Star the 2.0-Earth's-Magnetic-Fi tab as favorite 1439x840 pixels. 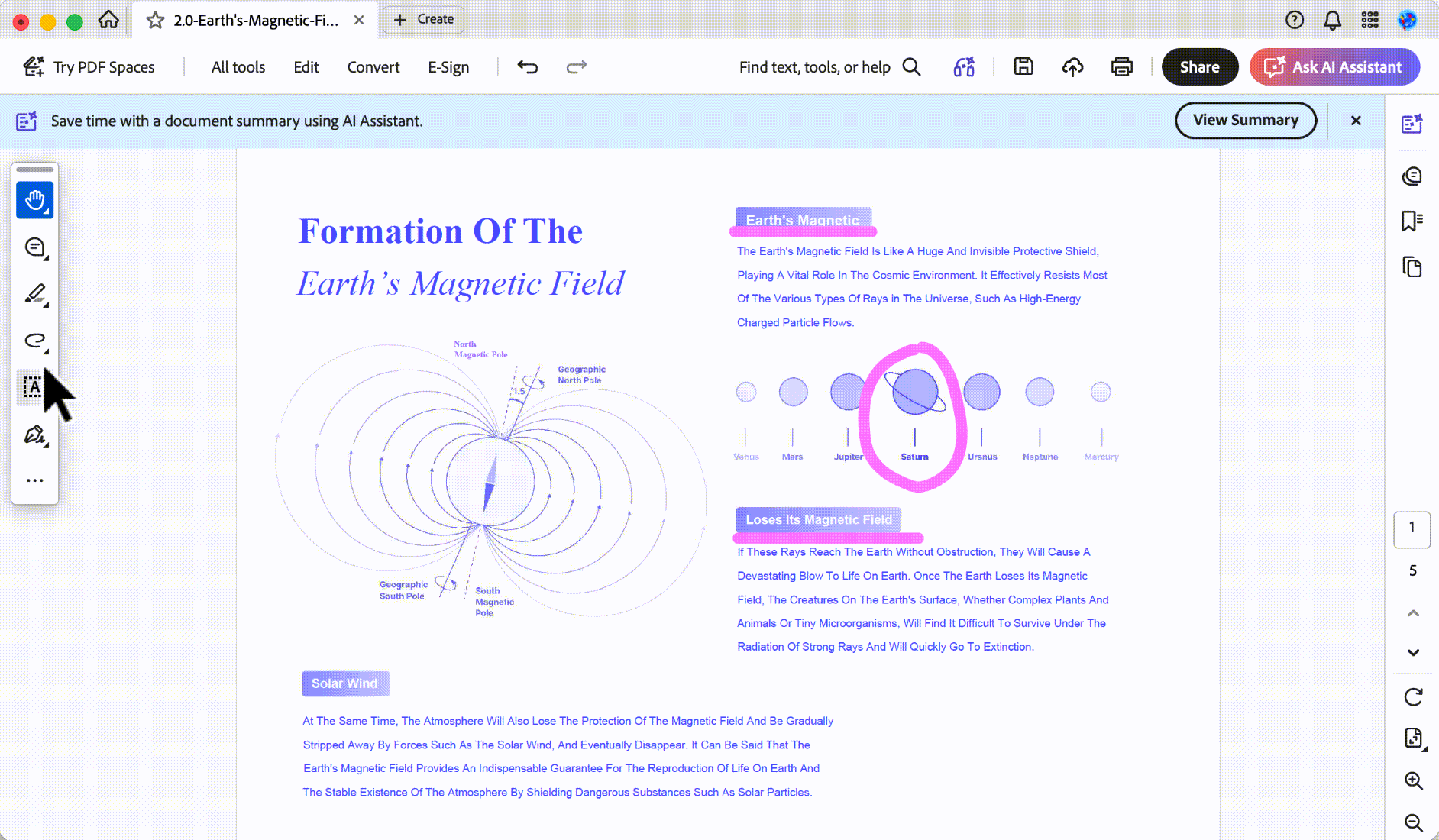pos(155,21)
